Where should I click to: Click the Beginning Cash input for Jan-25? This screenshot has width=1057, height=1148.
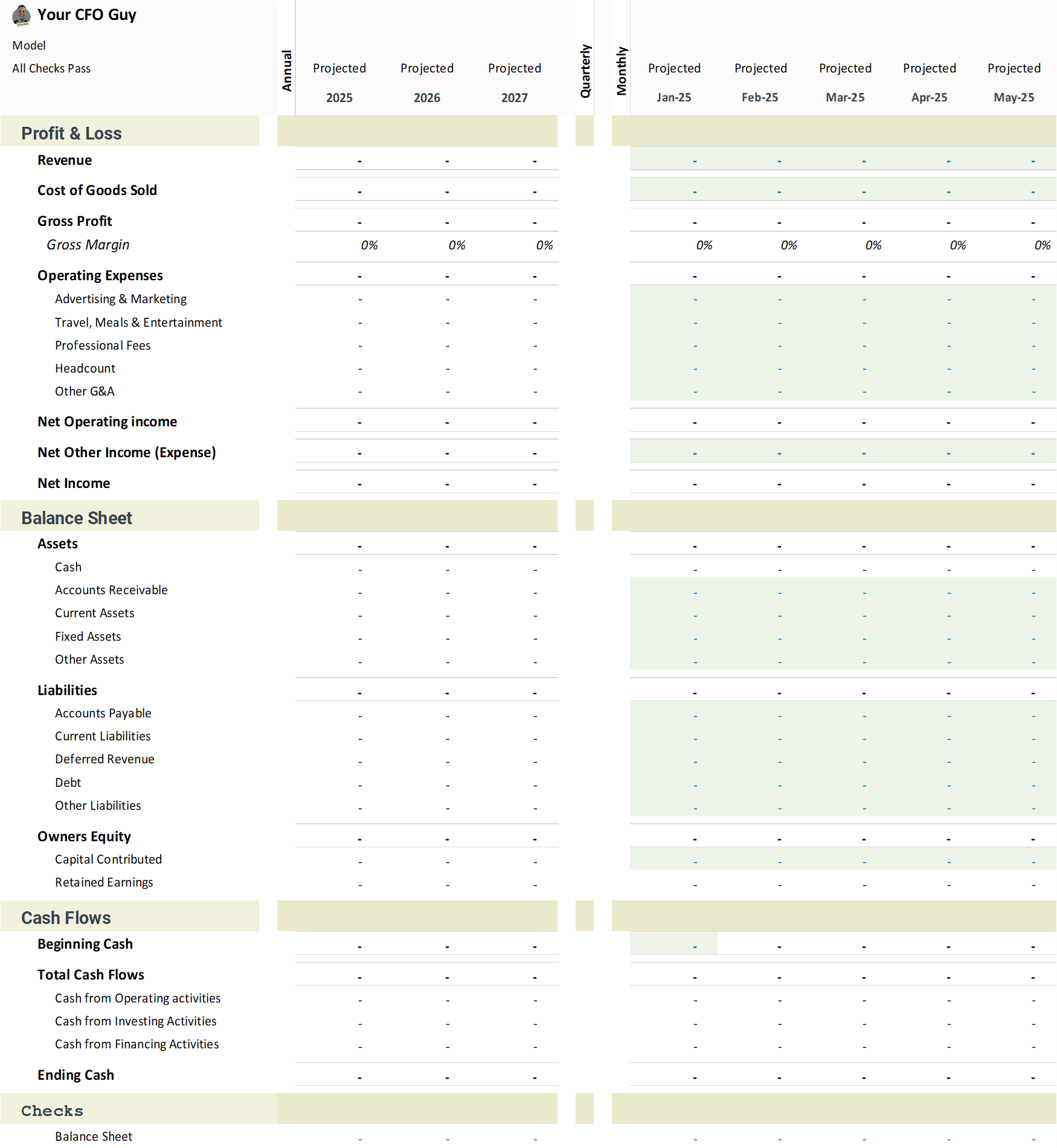pyautogui.click(x=673, y=944)
